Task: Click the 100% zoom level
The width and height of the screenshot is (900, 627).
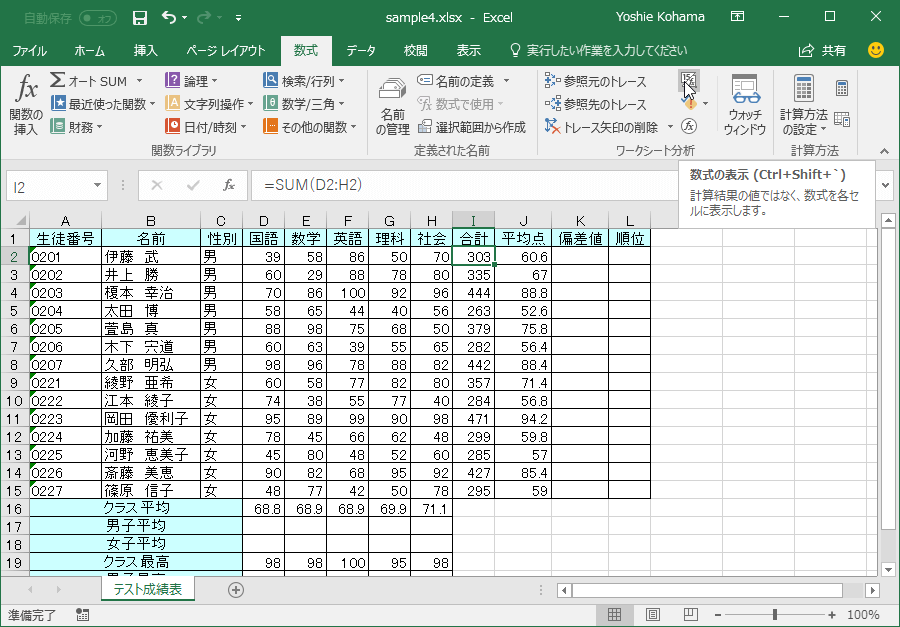Action: [863, 615]
